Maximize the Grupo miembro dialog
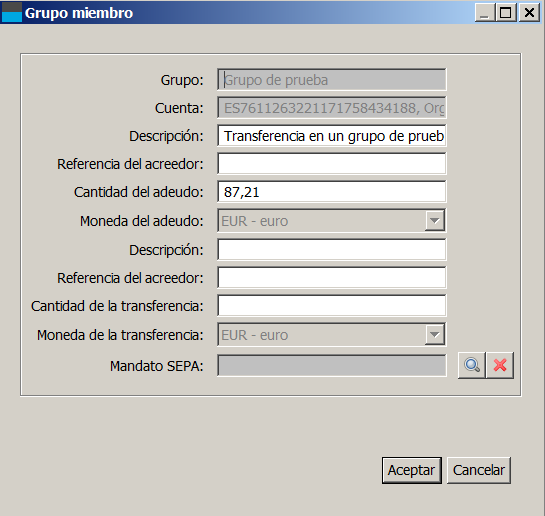 point(506,13)
